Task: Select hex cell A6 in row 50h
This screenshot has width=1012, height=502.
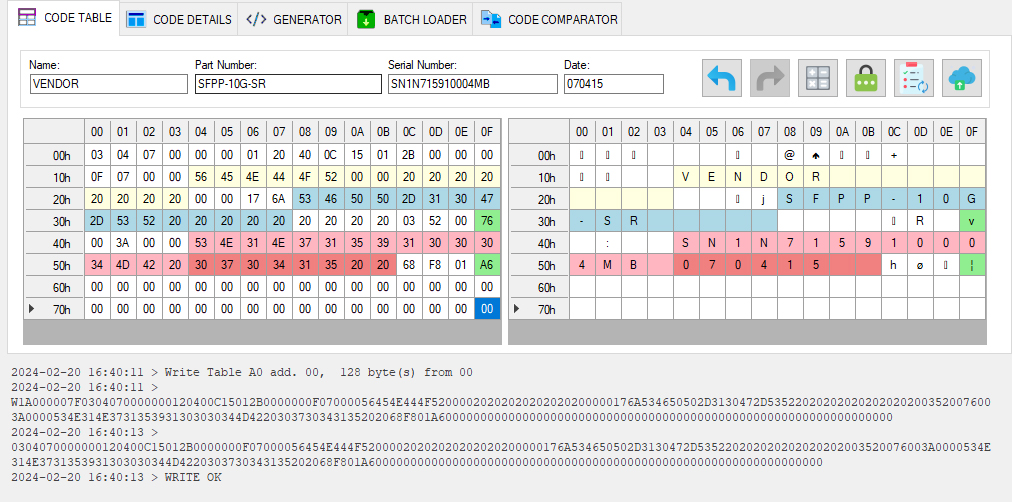Action: point(487,265)
